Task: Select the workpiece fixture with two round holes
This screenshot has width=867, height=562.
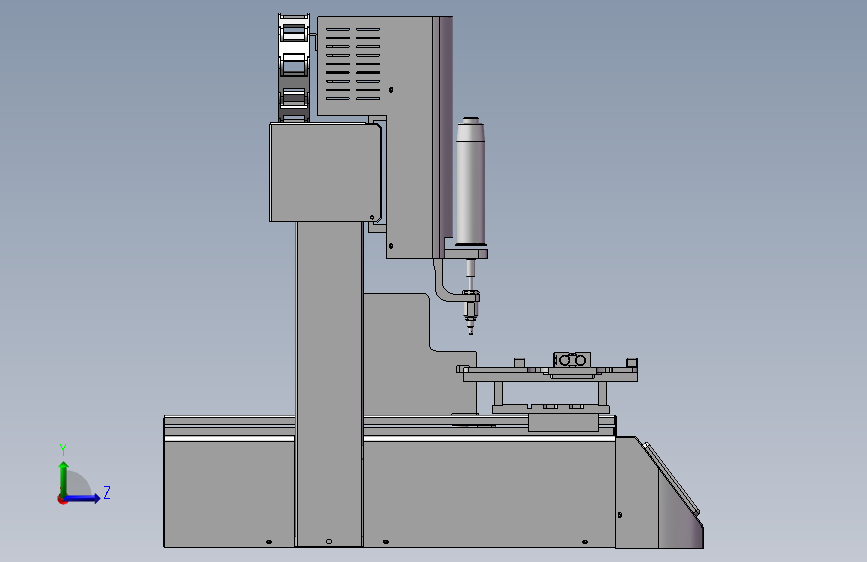Action: tap(572, 360)
